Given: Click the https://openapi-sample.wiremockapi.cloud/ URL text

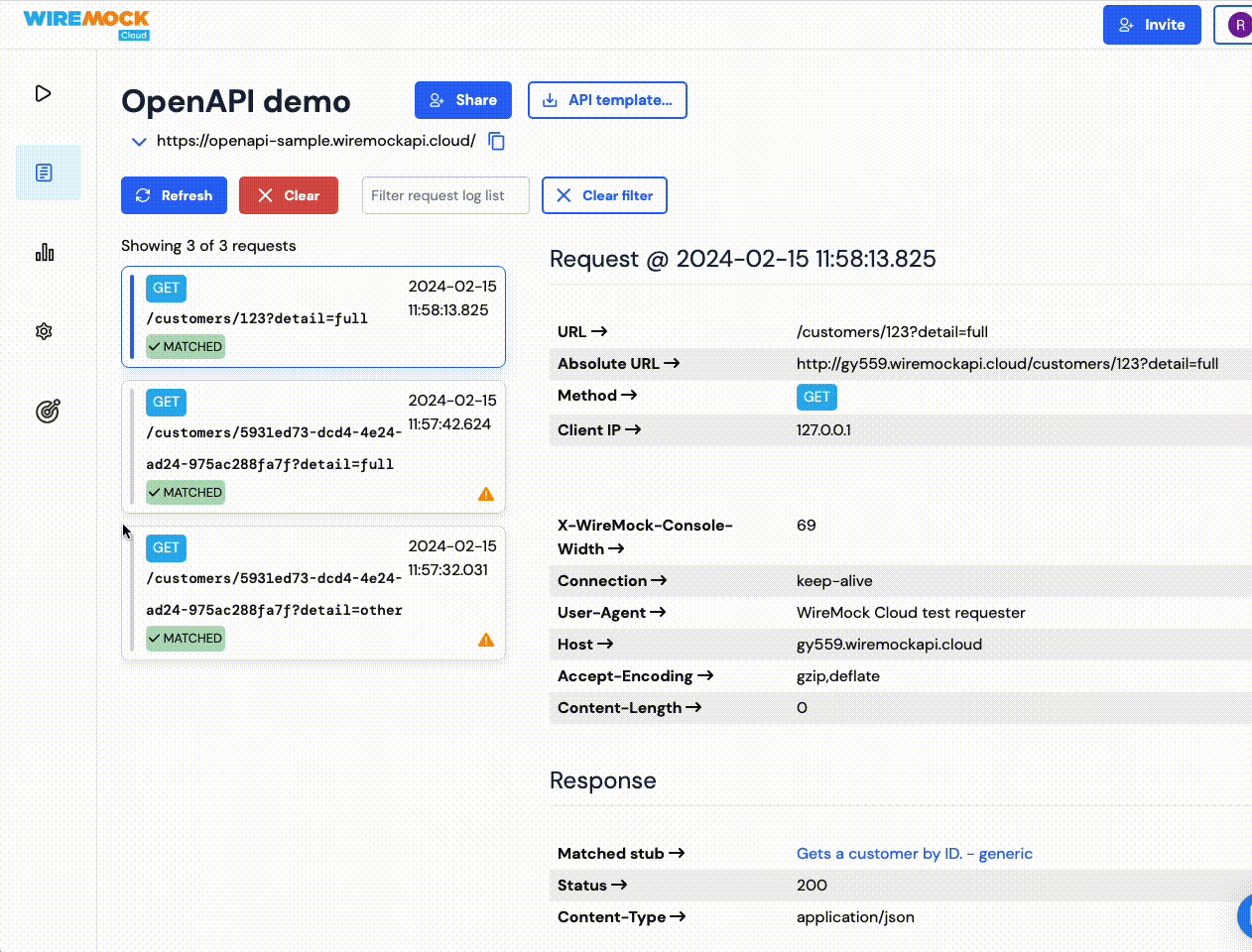Looking at the screenshot, I should pyautogui.click(x=316, y=141).
